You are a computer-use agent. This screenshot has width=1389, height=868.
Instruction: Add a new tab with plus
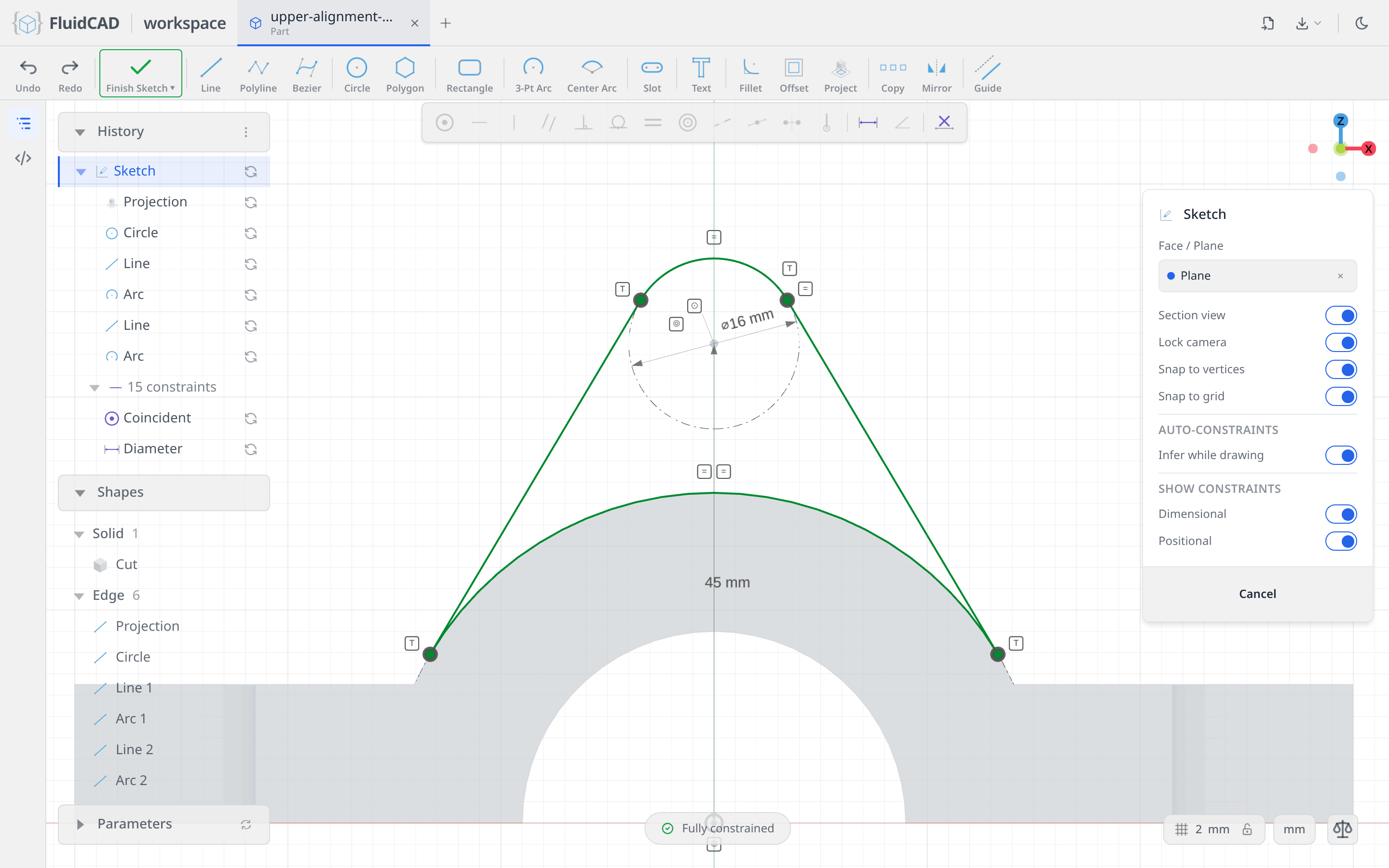(446, 23)
